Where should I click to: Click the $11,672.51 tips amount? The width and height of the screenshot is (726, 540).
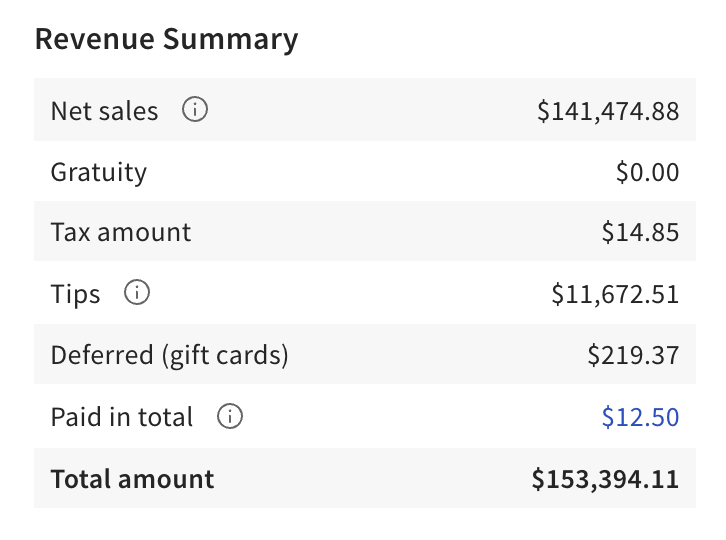point(615,294)
